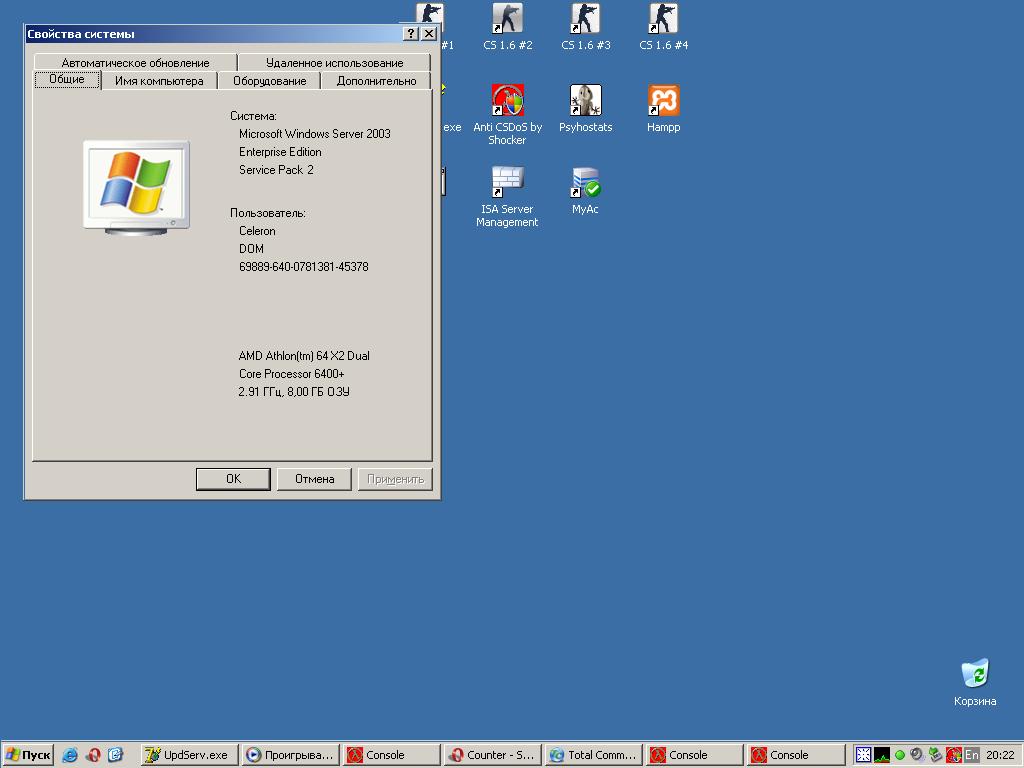Click the Core Processor 6400+ text

[x=292, y=374]
